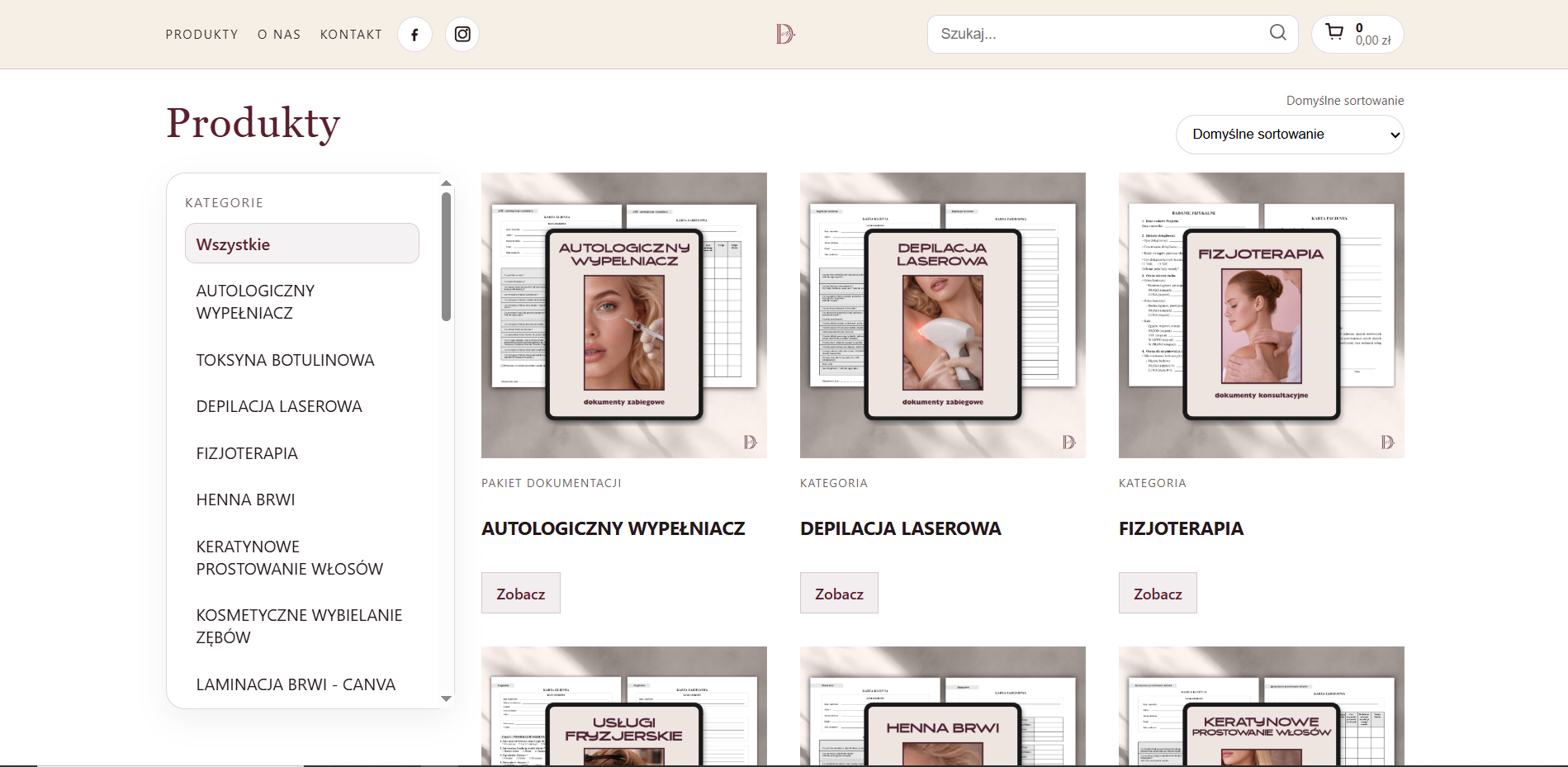Viewport: 1568px width, 767px height.
Task: Open the Kontakt menu link
Action: [351, 35]
